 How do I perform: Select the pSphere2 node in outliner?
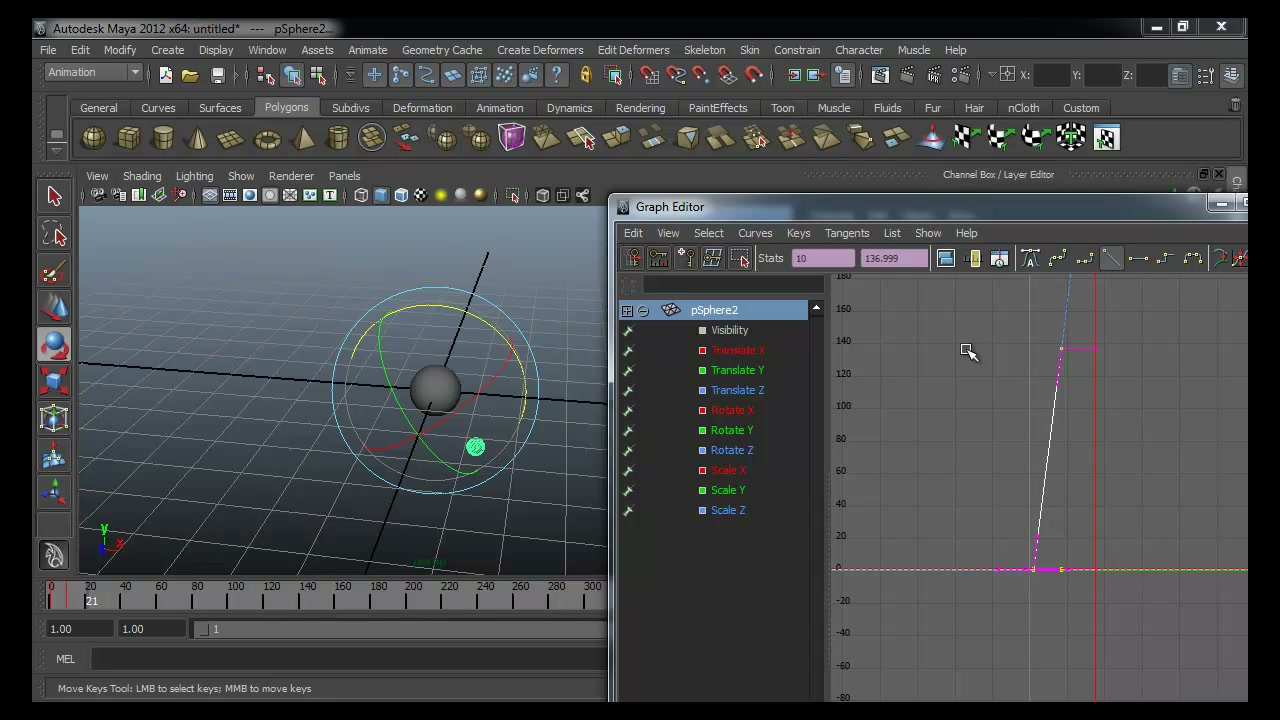point(714,310)
